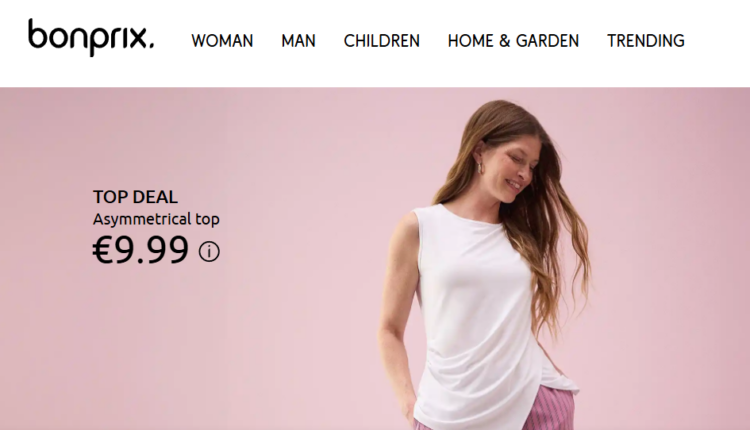Open the price info icon beside €9.99
The height and width of the screenshot is (430, 750).
click(x=209, y=252)
